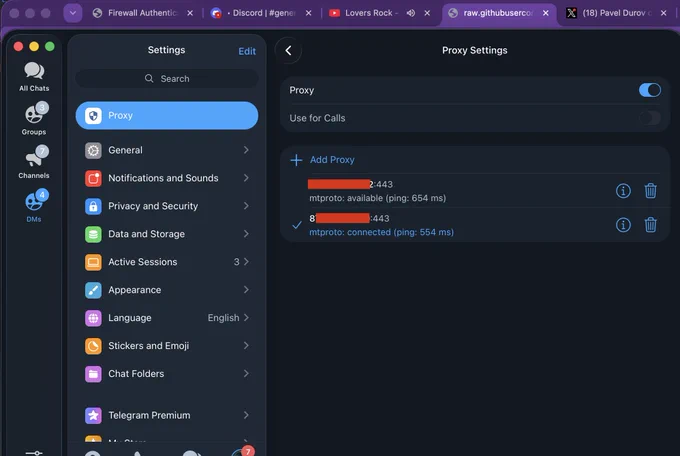Viewport: 680px width, 456px height.
Task: Click the red badge showing 7
Action: 248,451
